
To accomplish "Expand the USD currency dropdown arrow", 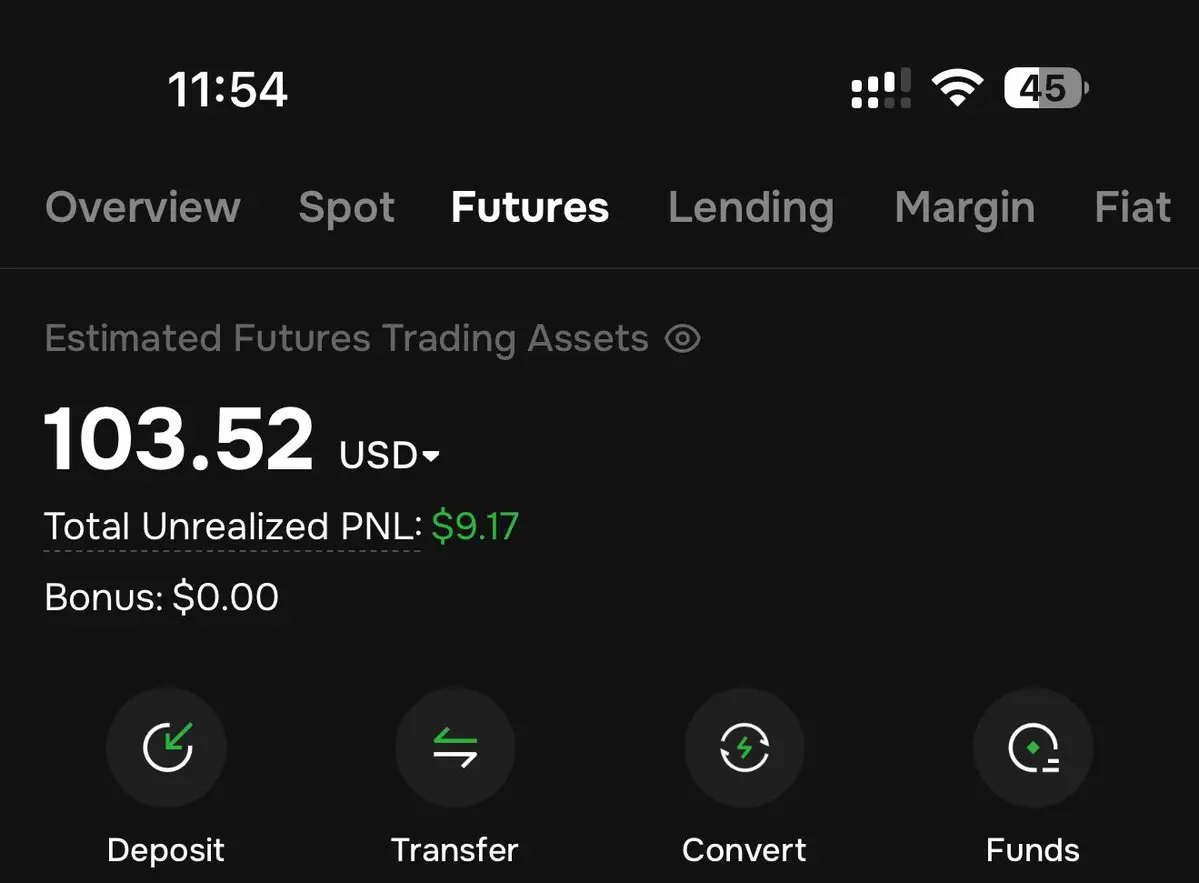I will [431, 456].
